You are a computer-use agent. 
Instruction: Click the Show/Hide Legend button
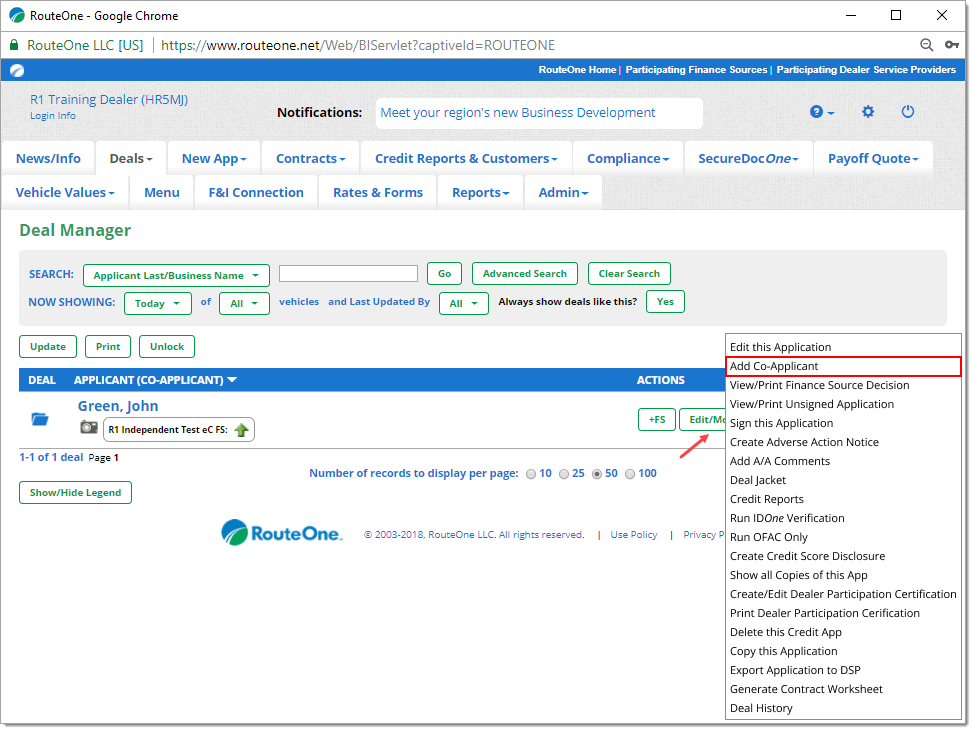click(75, 493)
